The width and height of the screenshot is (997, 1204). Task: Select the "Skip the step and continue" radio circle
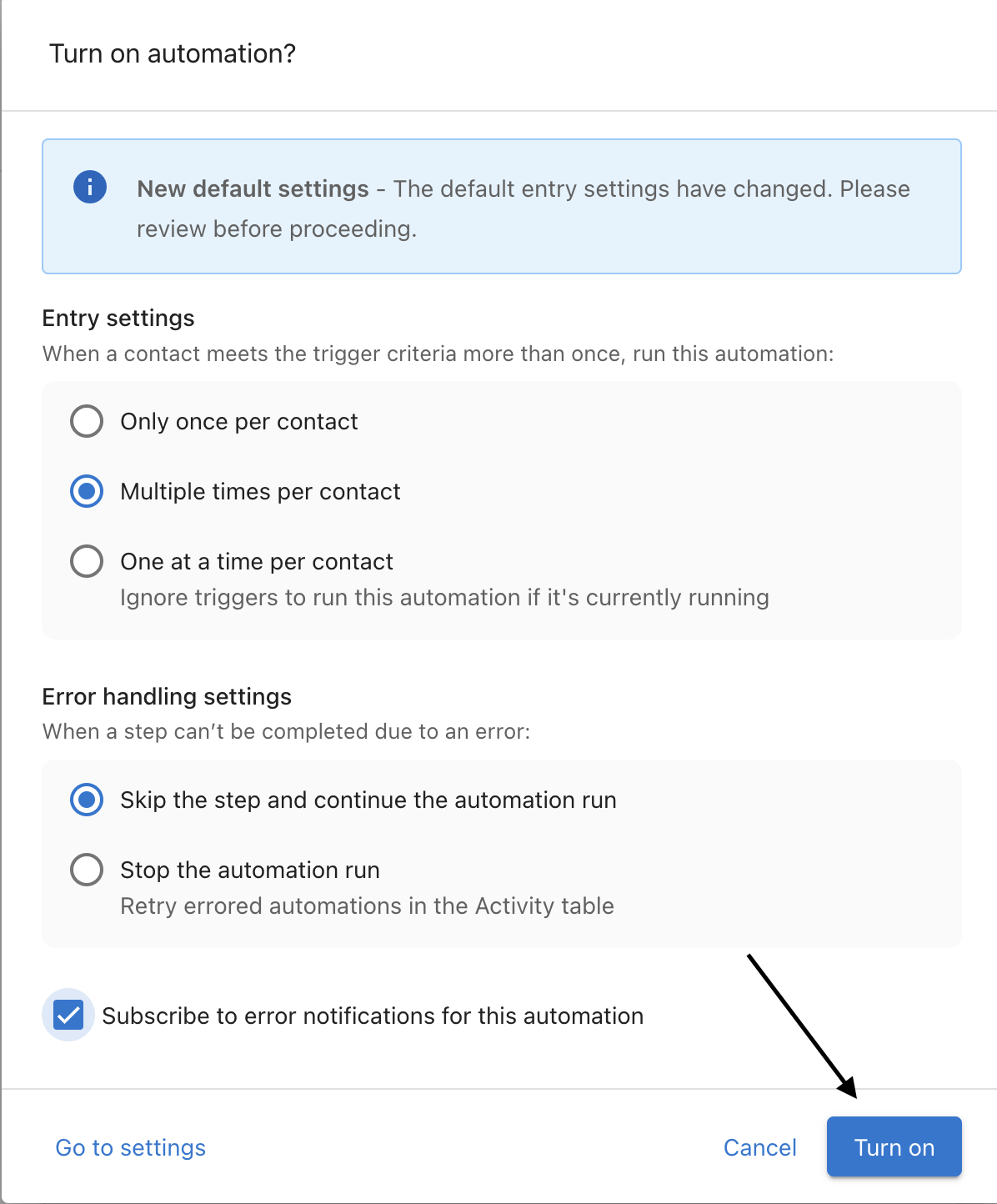point(87,800)
